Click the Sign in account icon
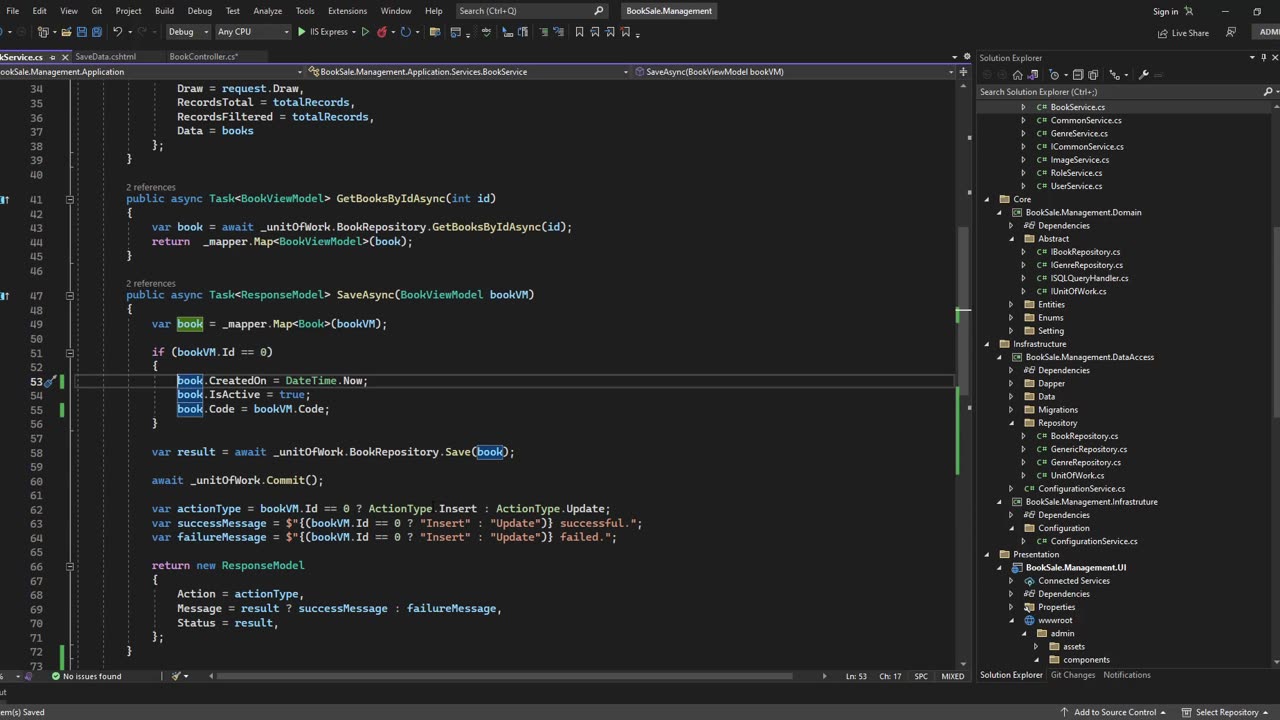Image resolution: width=1280 pixels, height=720 pixels. 1189,11
